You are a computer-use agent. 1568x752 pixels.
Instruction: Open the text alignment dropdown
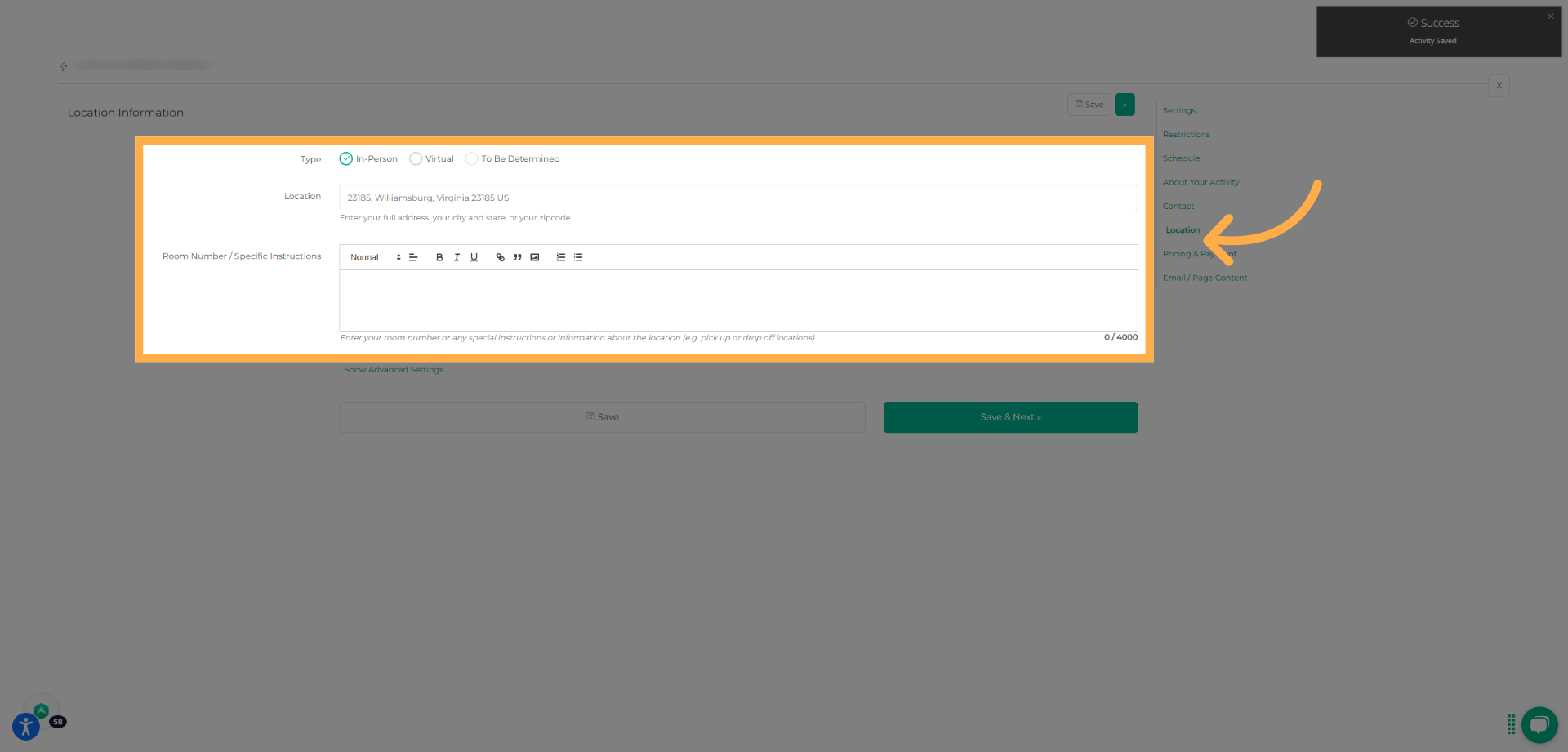413,257
